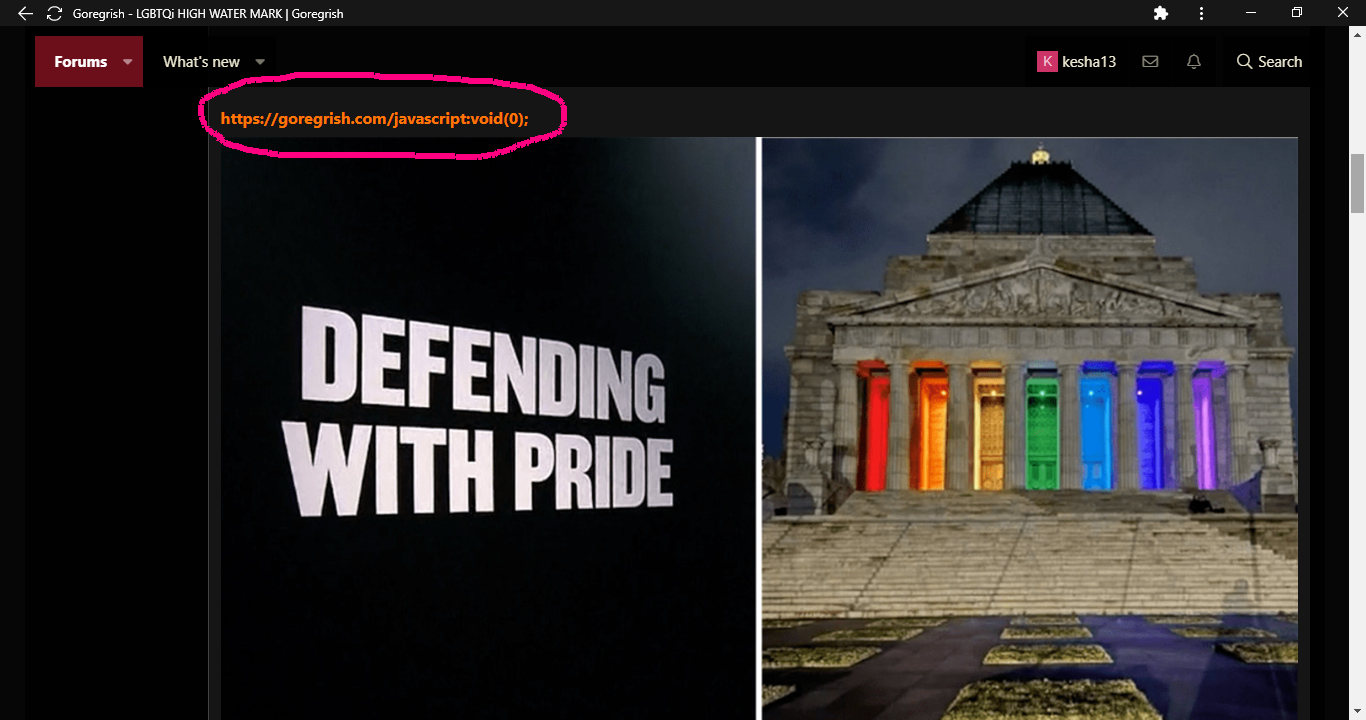Reload the Goregrish page
This screenshot has height=720, width=1366.
pos(54,14)
